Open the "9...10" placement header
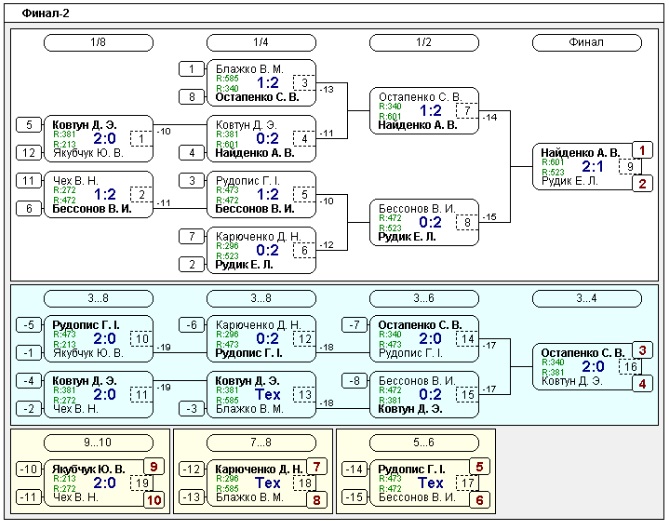 [98, 442]
